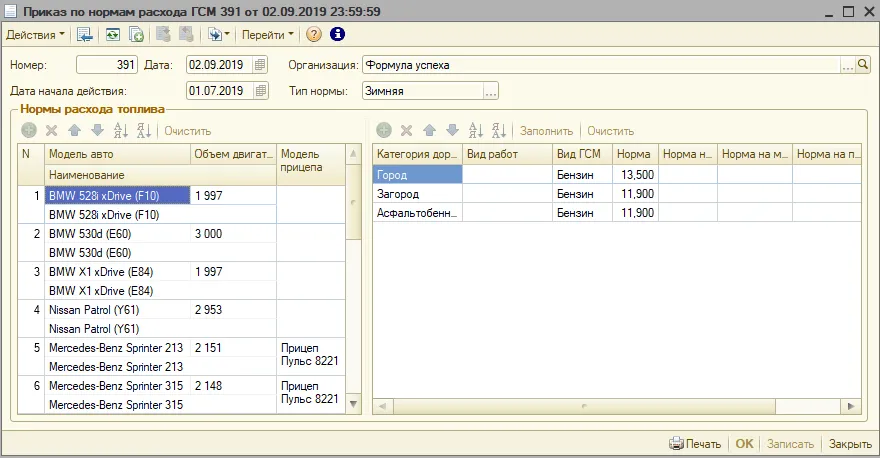Open the Перейти menu
The width and height of the screenshot is (880, 458).
268,35
